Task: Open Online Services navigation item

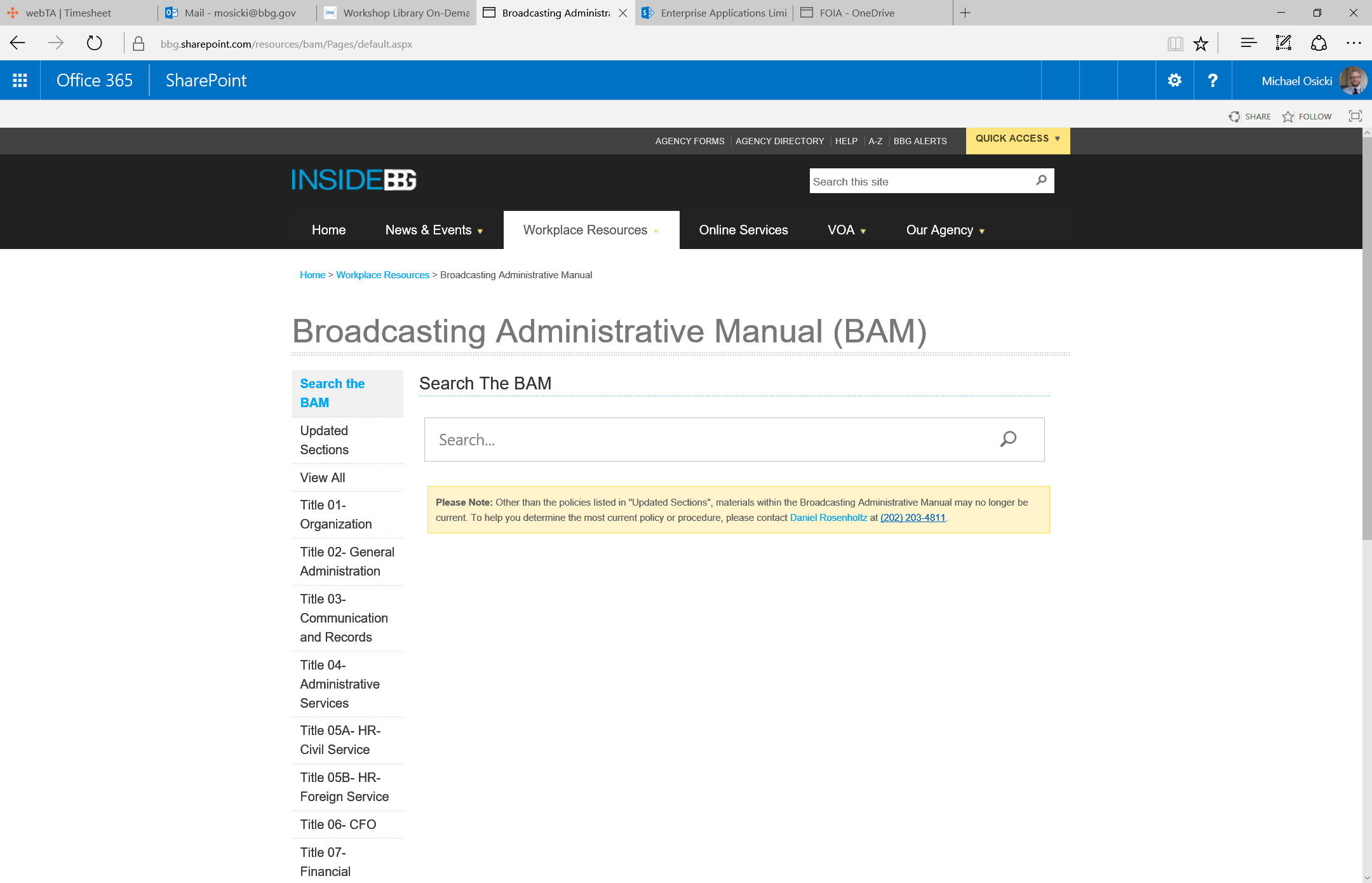Action: click(743, 230)
